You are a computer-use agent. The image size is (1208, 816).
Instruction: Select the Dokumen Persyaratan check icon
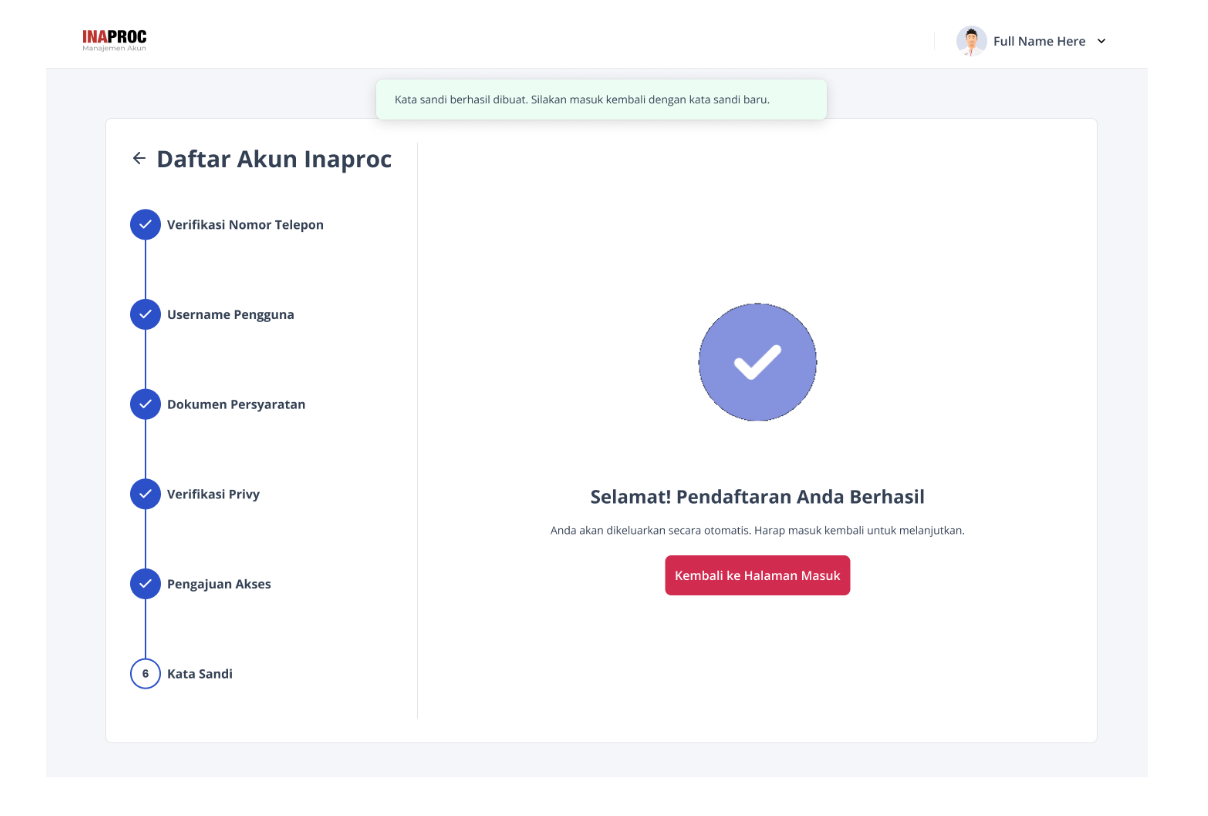[x=145, y=404]
